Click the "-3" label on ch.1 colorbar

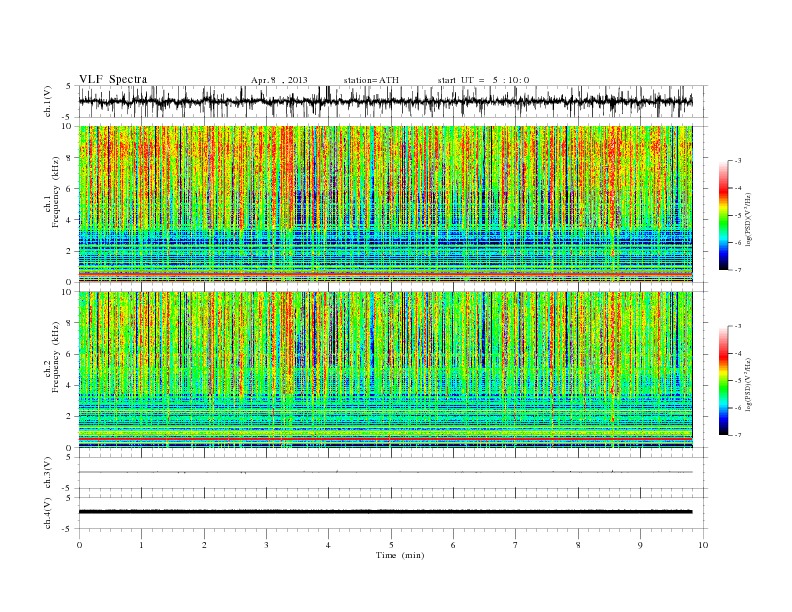coord(738,161)
